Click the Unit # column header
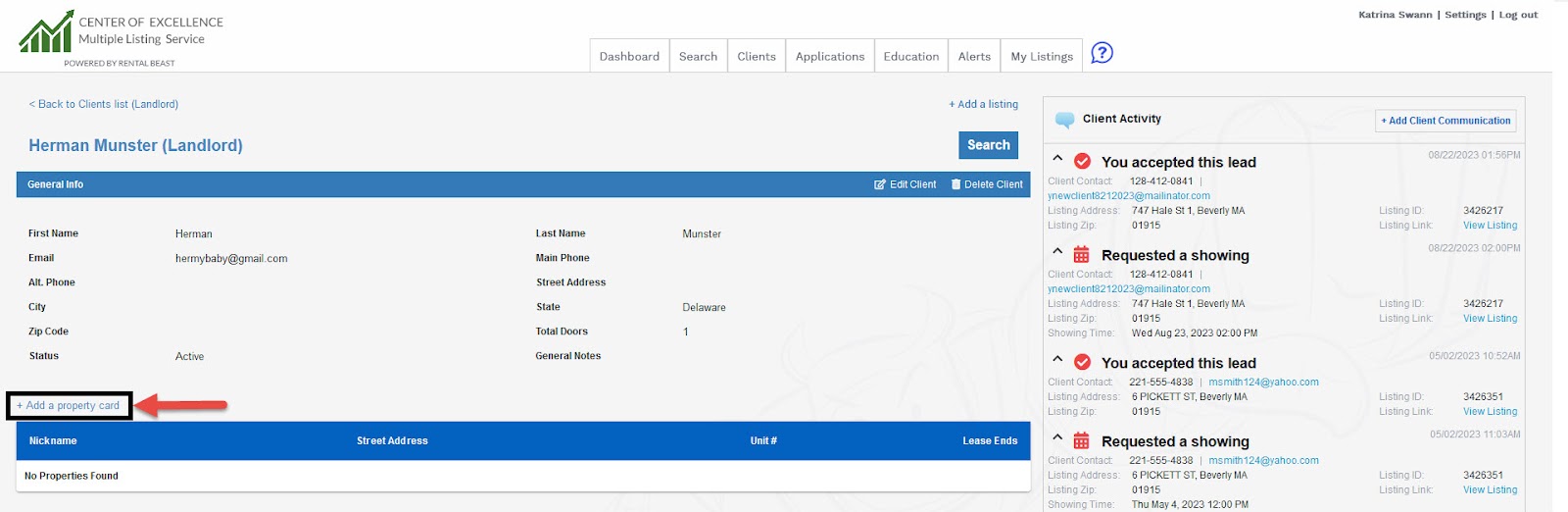This screenshot has width=1568, height=512. (763, 441)
